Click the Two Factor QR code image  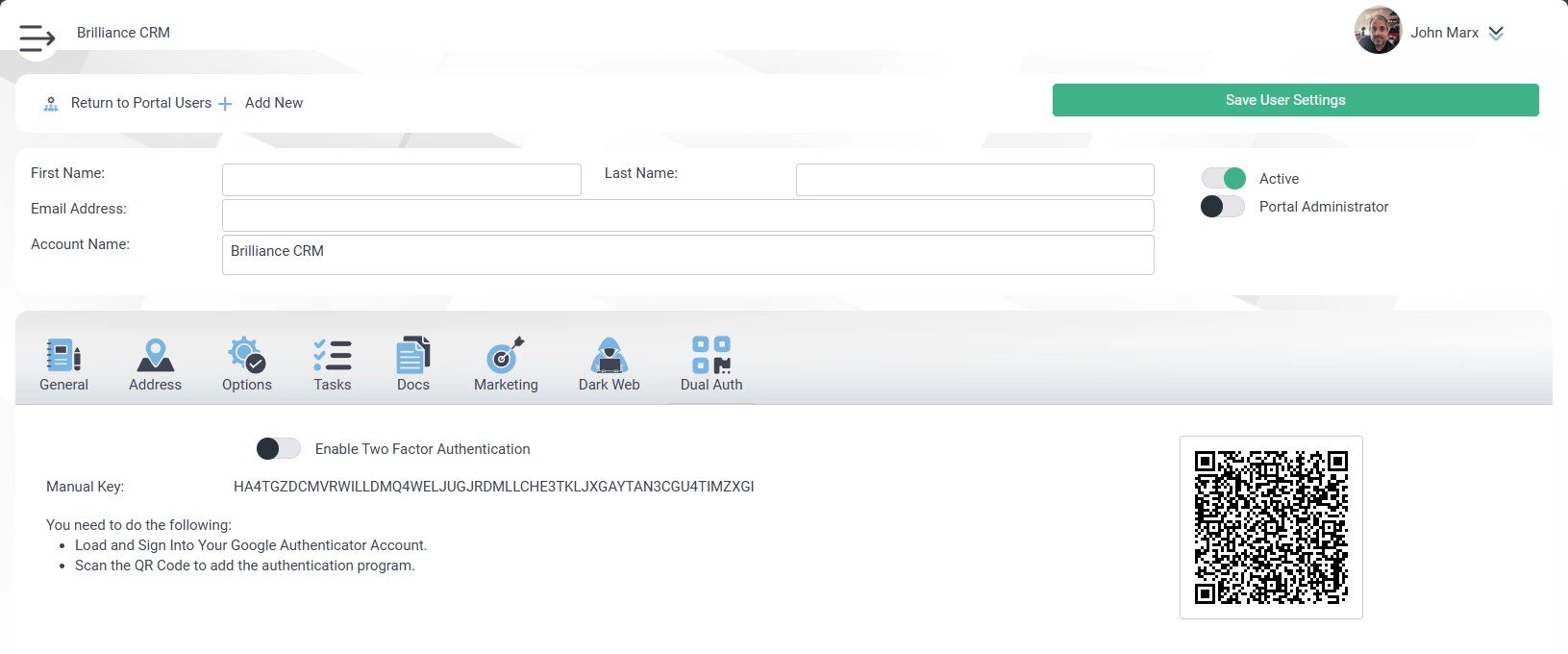click(x=1271, y=527)
